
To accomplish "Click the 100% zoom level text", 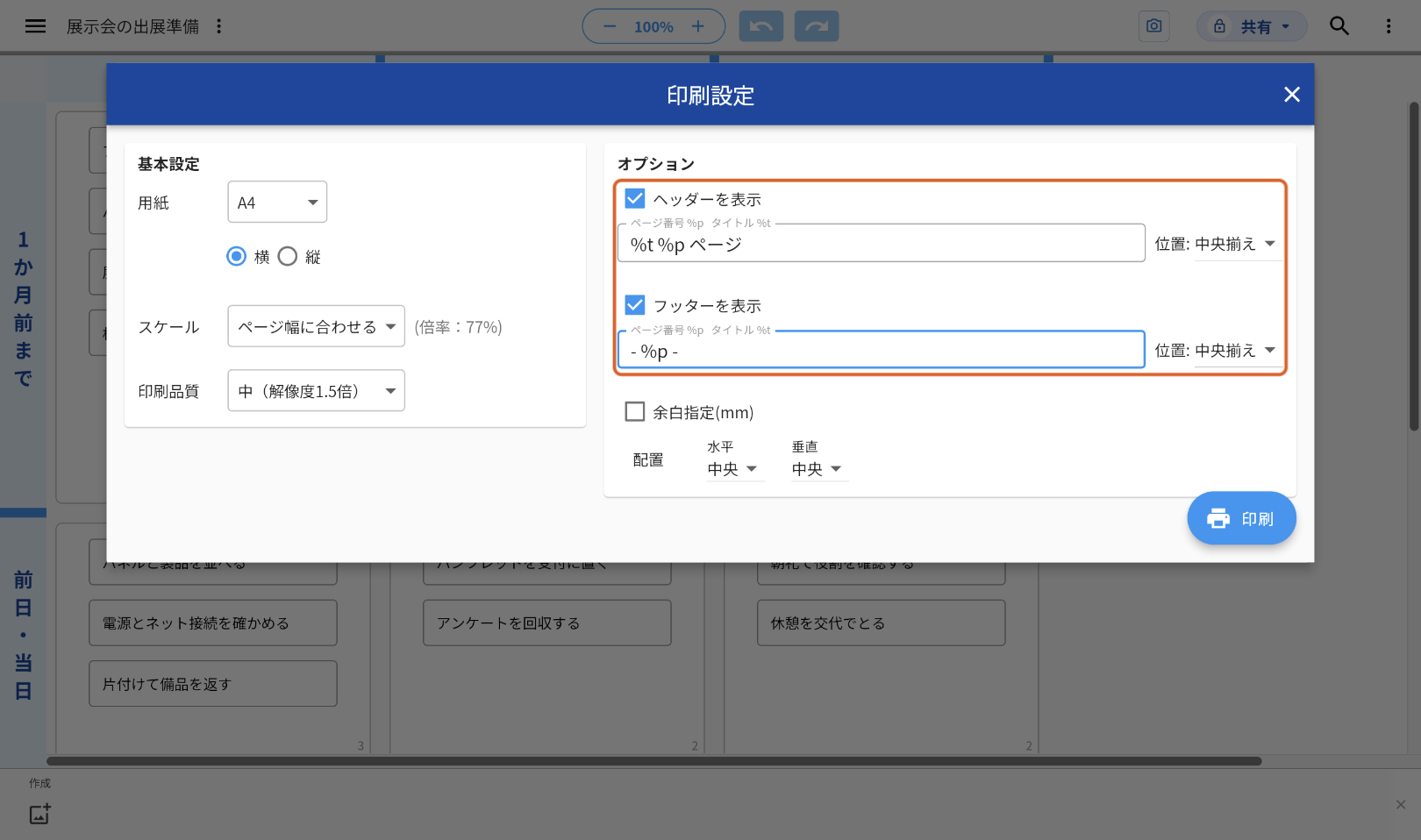I will pyautogui.click(x=653, y=27).
